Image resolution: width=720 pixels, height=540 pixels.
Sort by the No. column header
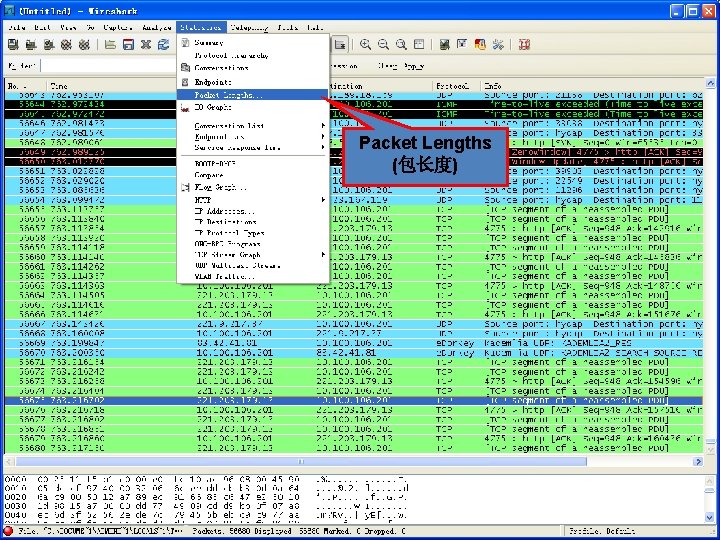(x=25, y=86)
